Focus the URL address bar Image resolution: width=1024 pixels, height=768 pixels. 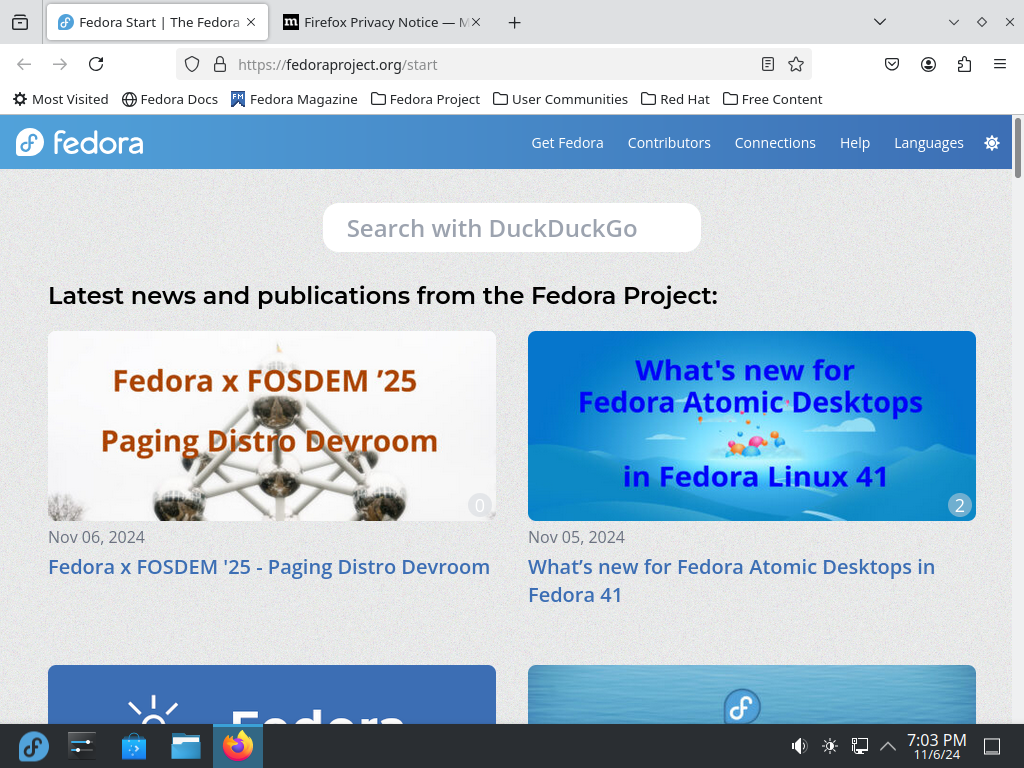click(493, 64)
